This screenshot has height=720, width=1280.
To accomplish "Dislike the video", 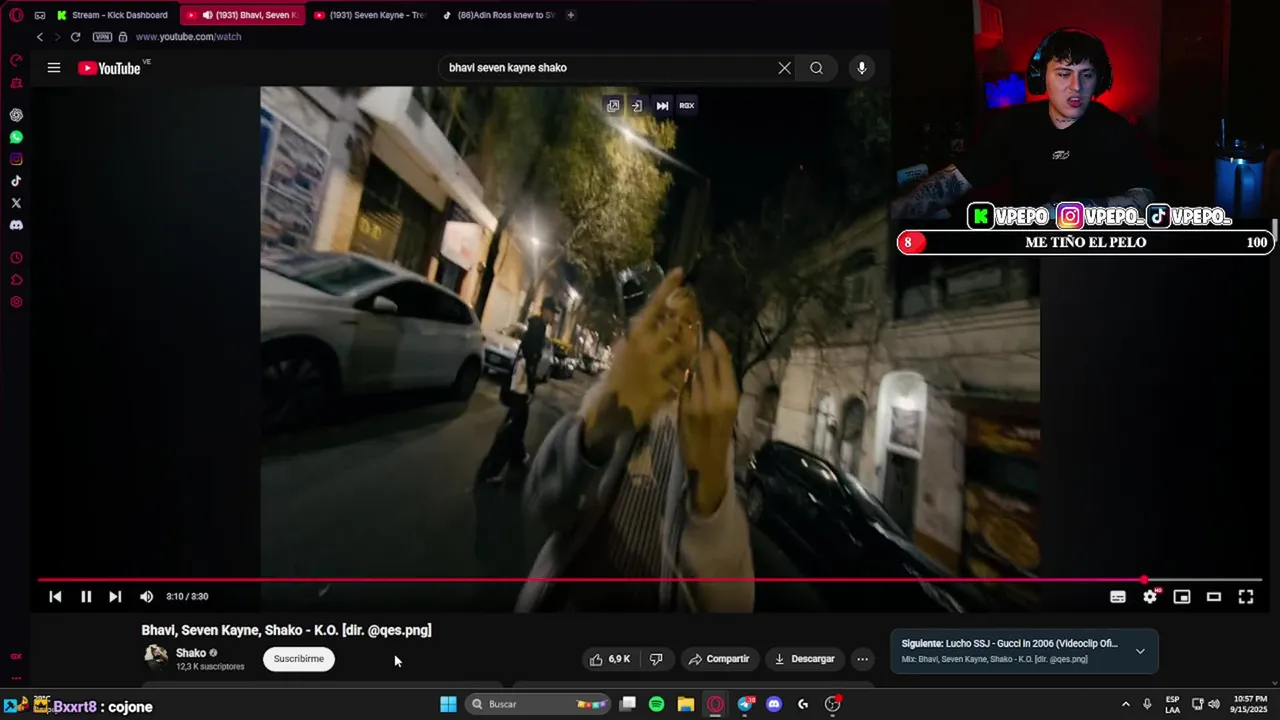I will (656, 659).
